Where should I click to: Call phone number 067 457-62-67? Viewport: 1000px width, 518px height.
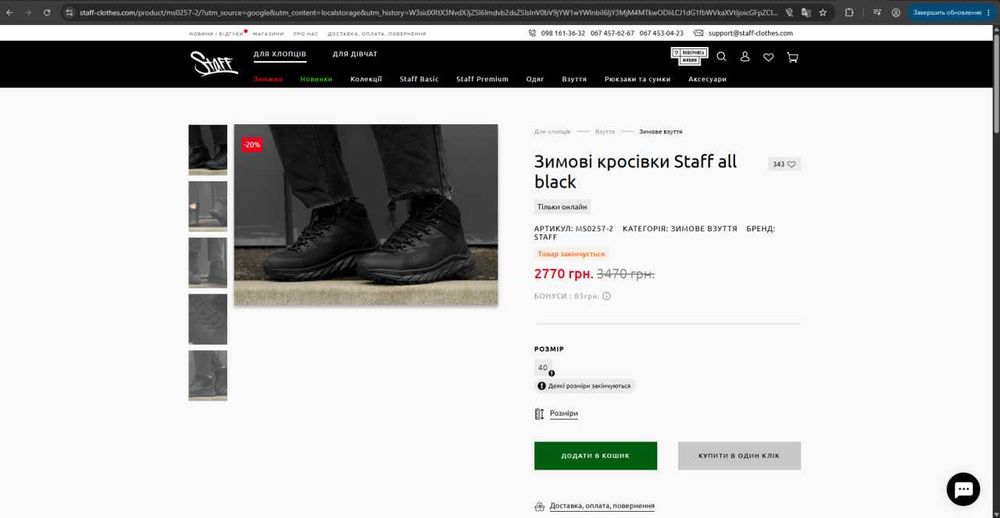pyautogui.click(x=612, y=33)
